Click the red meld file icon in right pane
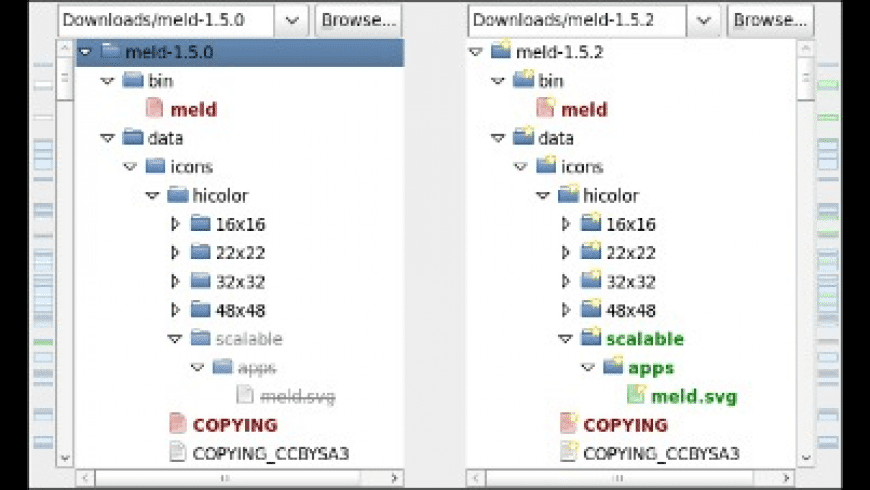 545,108
